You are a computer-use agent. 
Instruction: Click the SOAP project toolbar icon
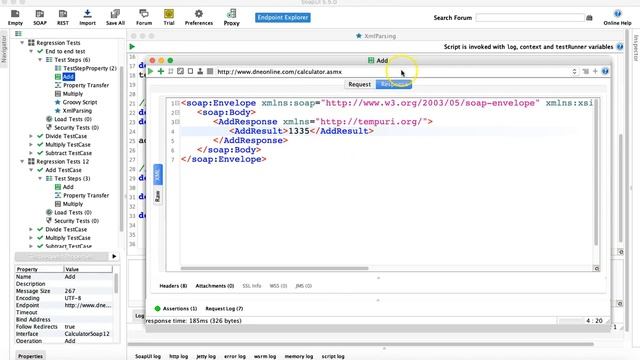[x=40, y=18]
